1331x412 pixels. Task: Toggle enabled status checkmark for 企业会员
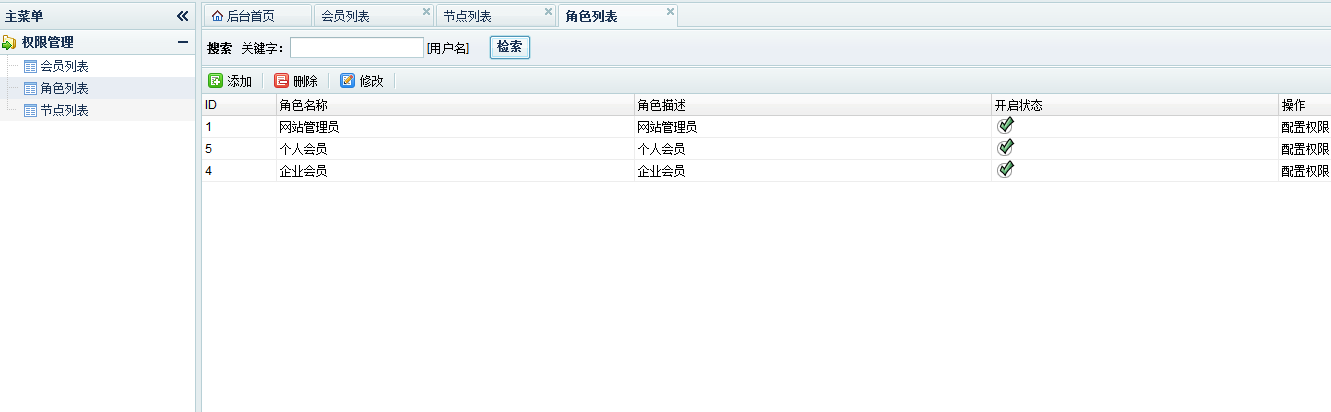(1006, 169)
